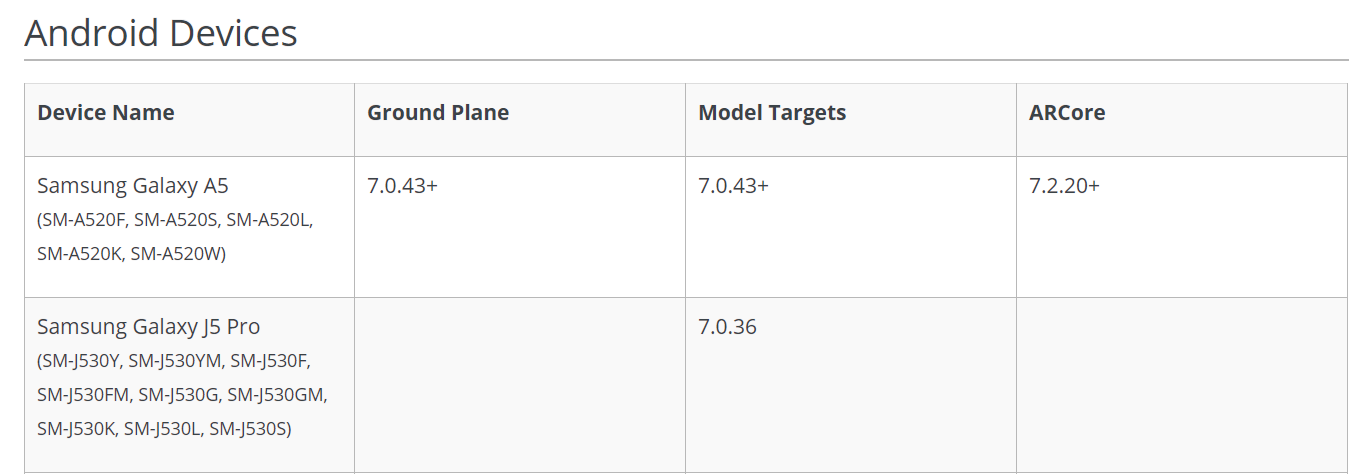This screenshot has height=474, width=1366.
Task: Select the SM-J530GM model number
Action: pyautogui.click(x=277, y=394)
